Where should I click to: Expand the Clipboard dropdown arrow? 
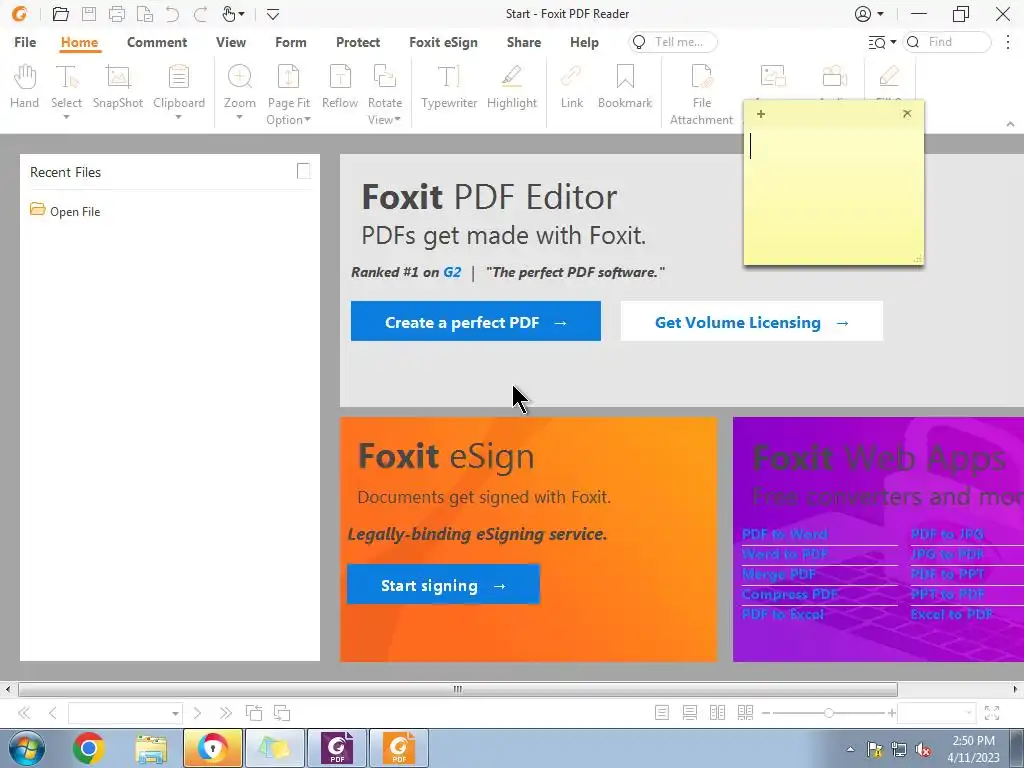[x=178, y=118]
